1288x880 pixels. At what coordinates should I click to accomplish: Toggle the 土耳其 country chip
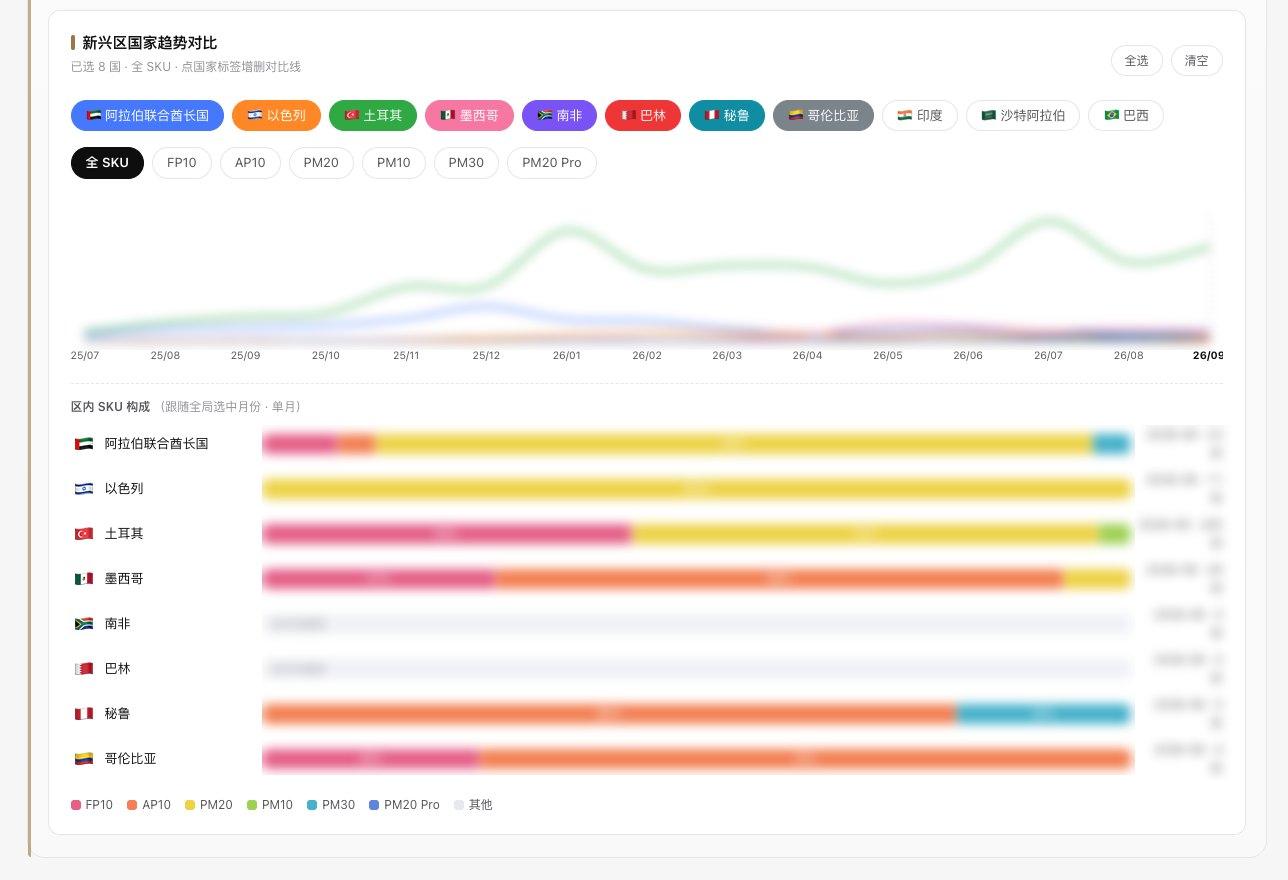click(x=373, y=115)
